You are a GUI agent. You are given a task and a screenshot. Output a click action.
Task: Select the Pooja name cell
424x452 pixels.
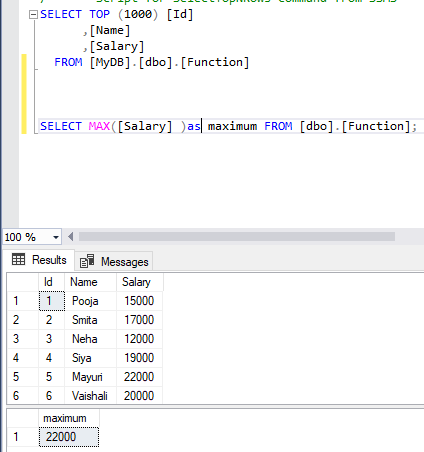90,301
